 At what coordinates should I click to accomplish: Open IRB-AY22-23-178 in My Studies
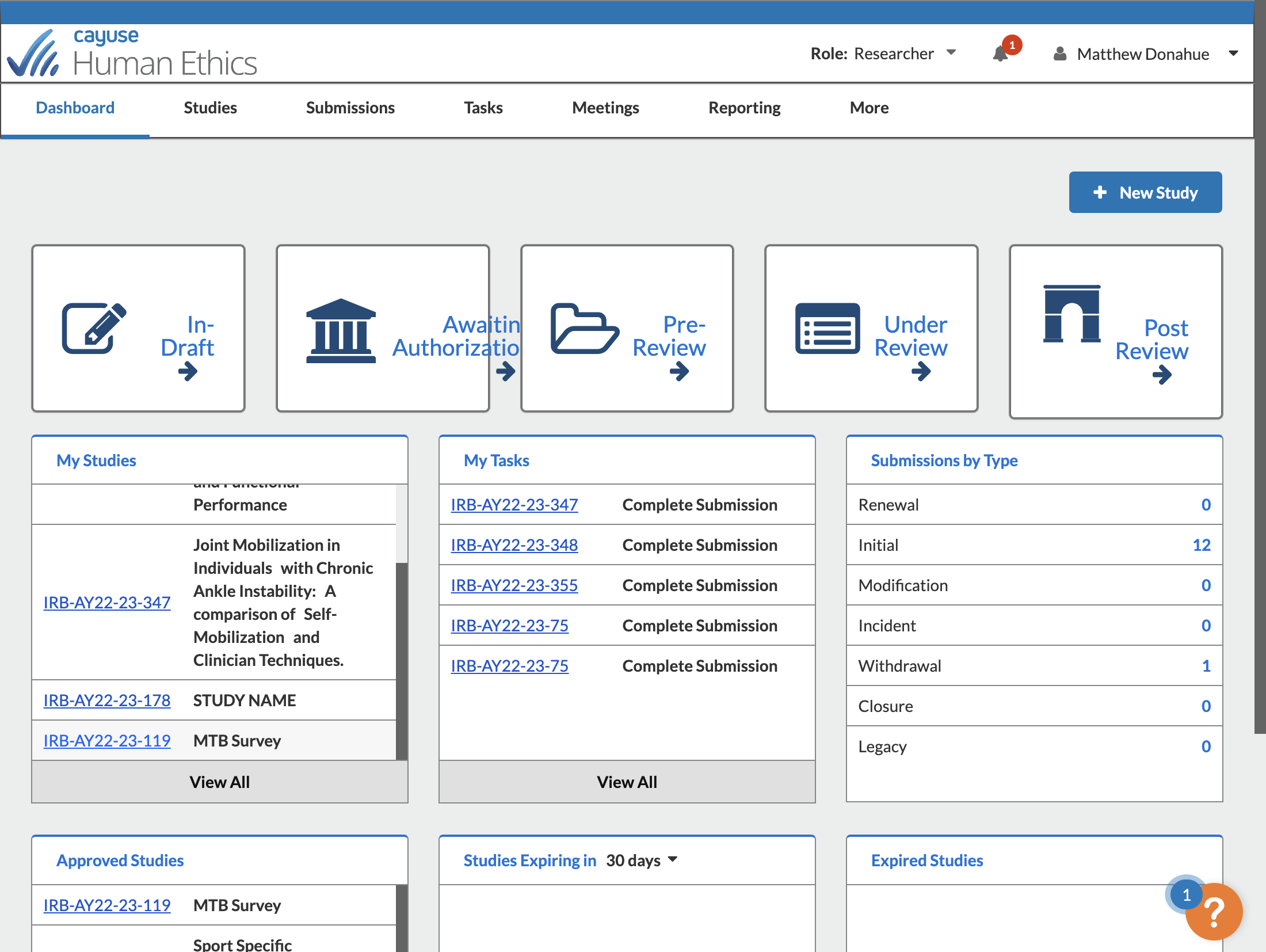click(107, 700)
